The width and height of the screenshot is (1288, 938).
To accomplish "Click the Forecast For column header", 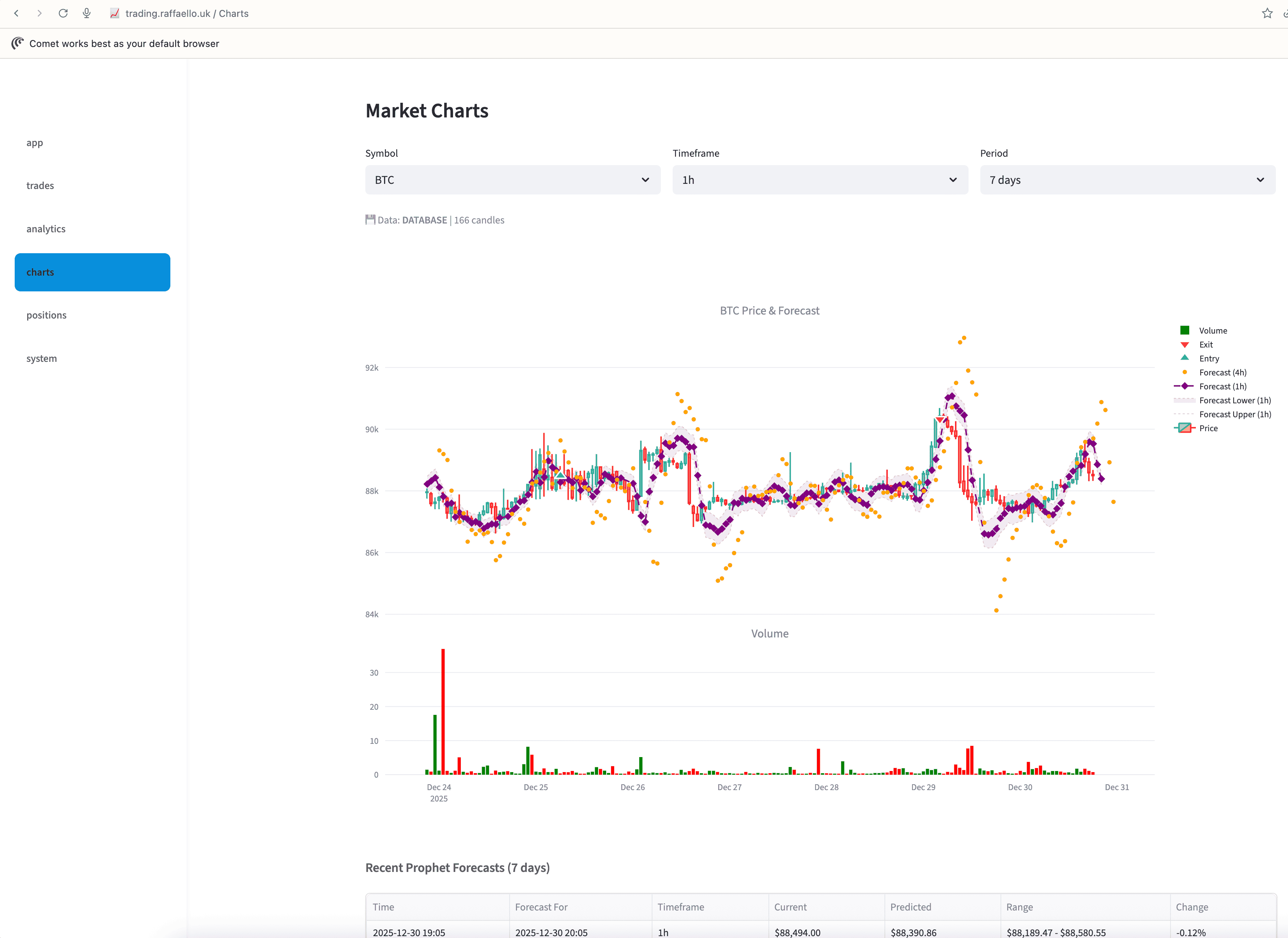I will pyautogui.click(x=580, y=907).
